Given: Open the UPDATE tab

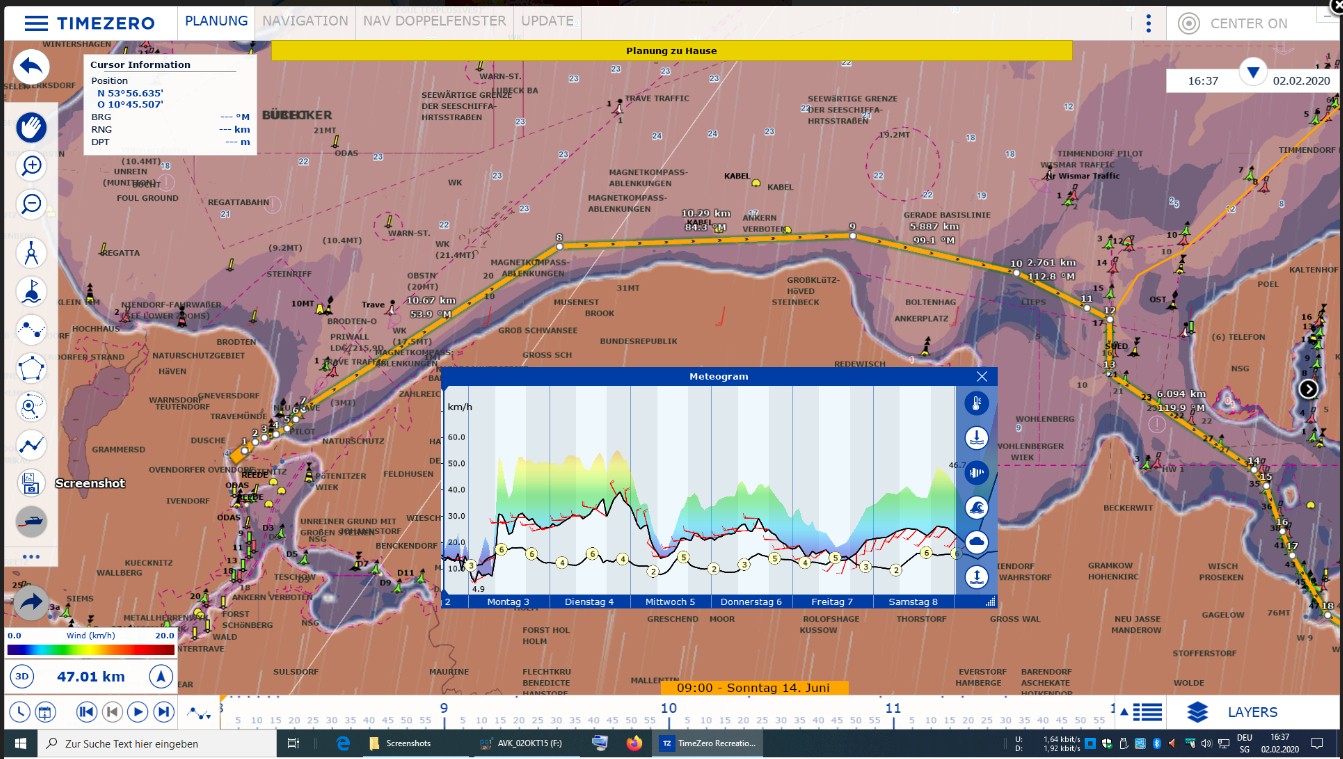Looking at the screenshot, I should [x=548, y=21].
